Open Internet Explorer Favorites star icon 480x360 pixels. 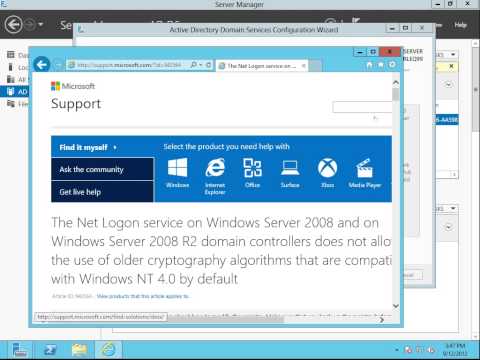[x=381, y=65]
